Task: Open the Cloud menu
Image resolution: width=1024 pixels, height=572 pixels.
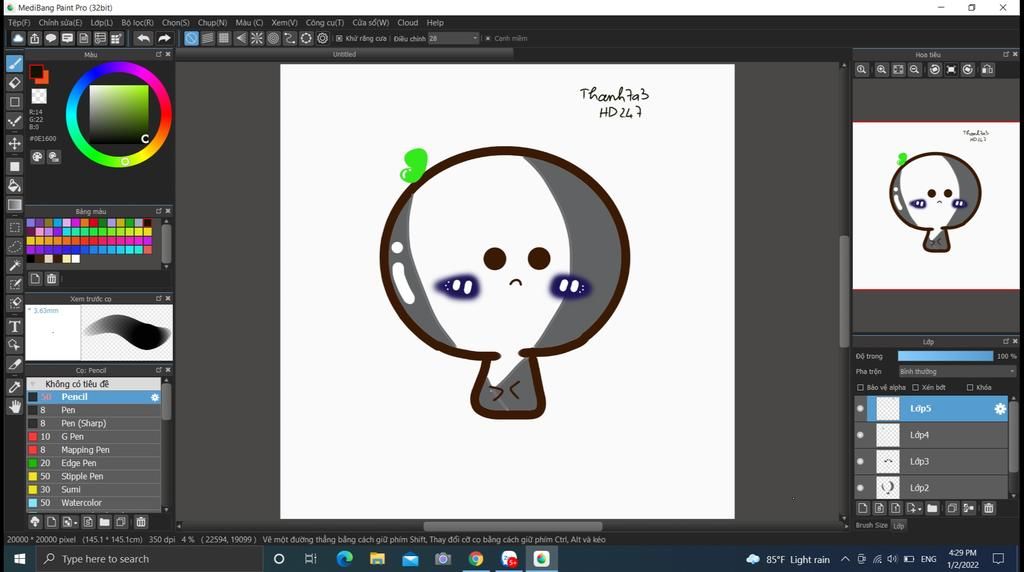Action: pos(408,22)
